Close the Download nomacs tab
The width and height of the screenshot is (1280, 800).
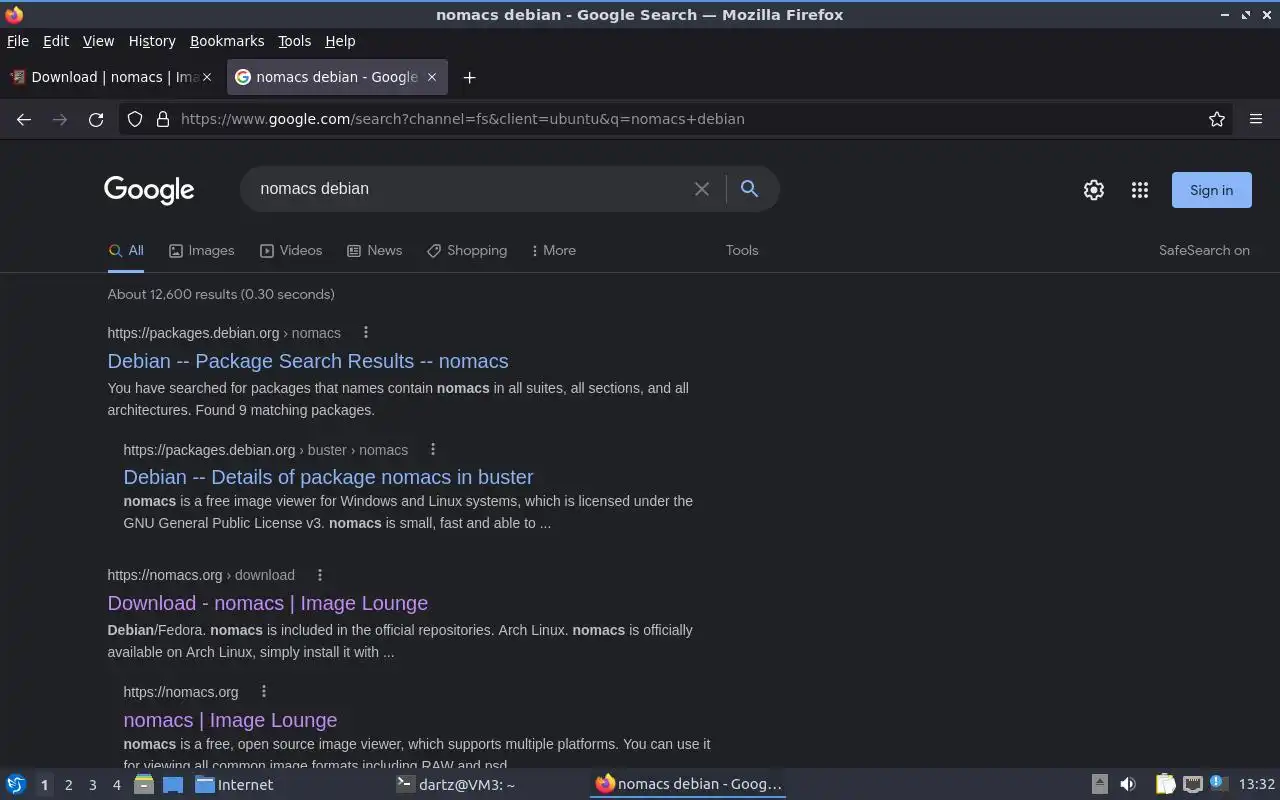tap(207, 77)
